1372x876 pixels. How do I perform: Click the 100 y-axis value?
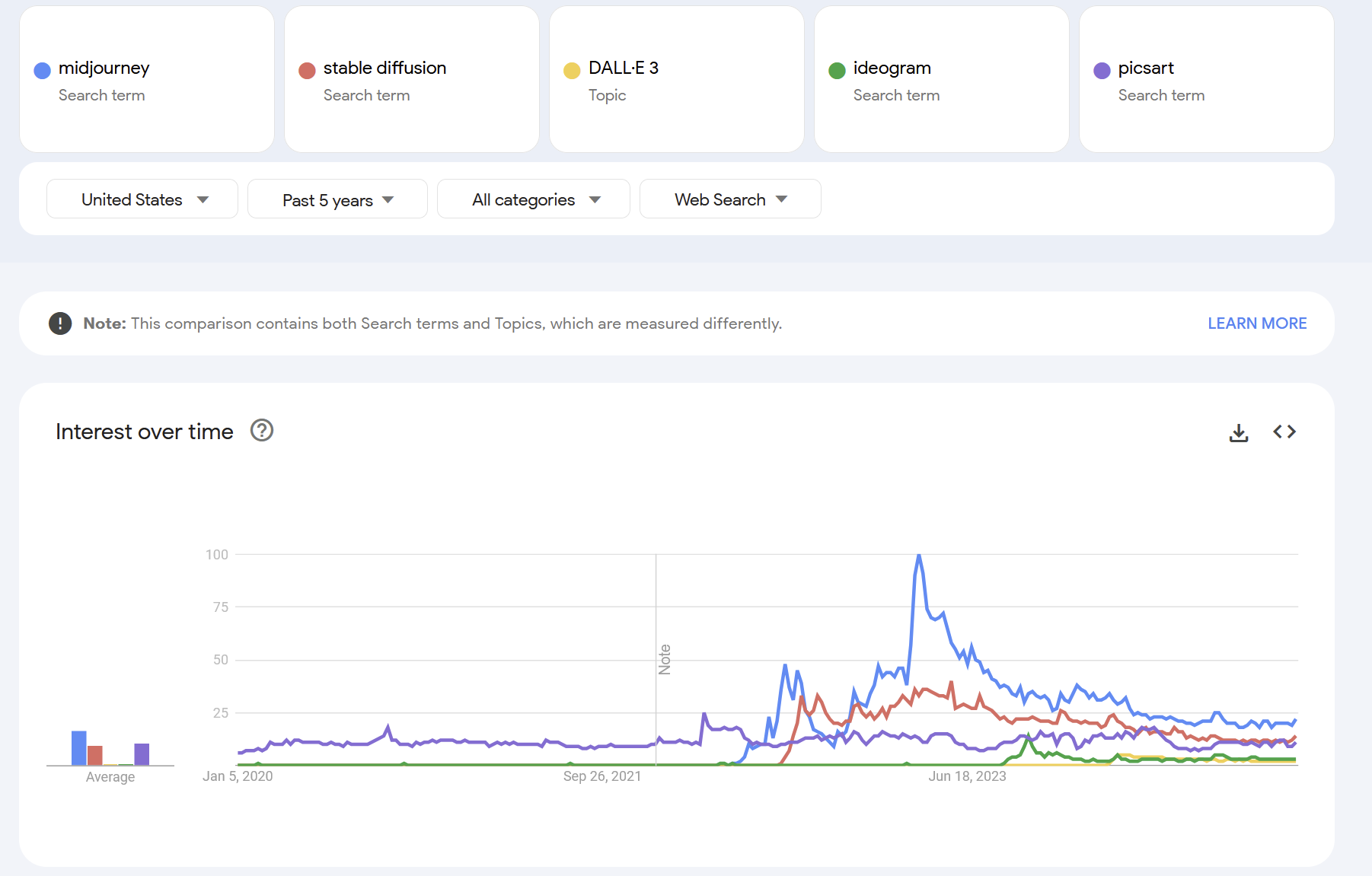(x=217, y=555)
